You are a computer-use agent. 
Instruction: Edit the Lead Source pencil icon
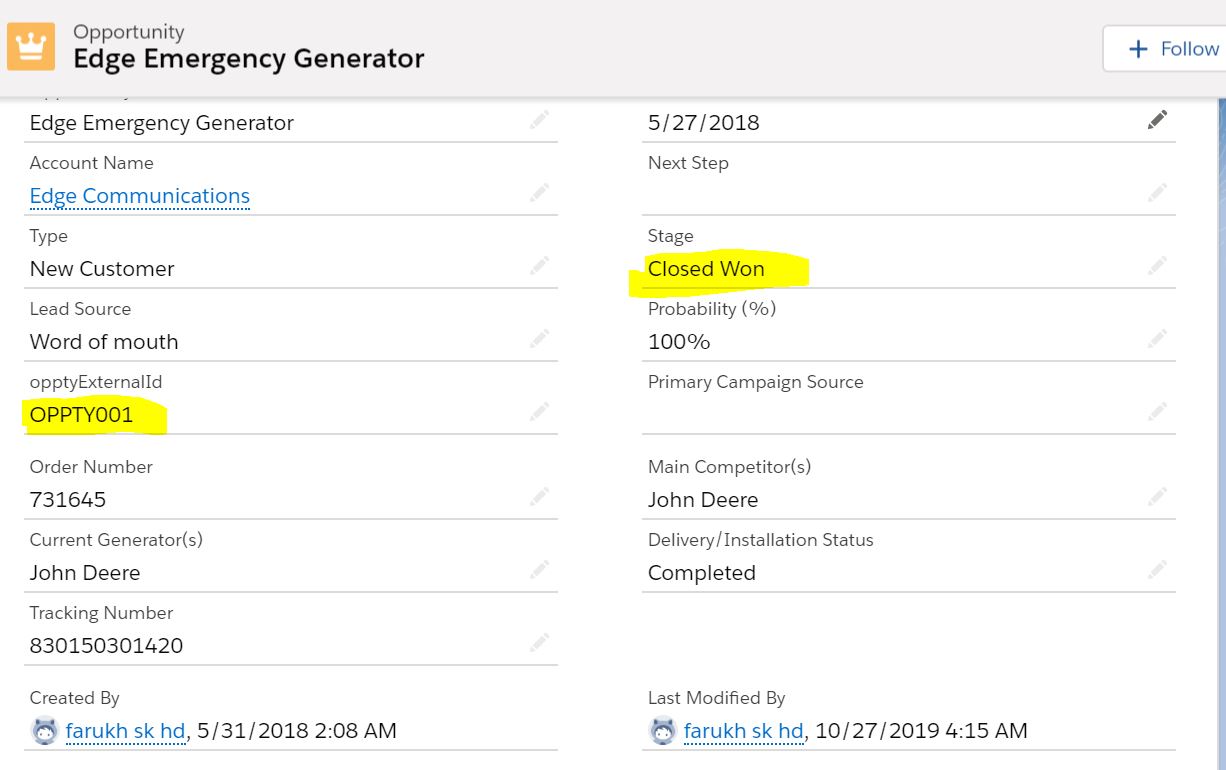[x=539, y=339]
